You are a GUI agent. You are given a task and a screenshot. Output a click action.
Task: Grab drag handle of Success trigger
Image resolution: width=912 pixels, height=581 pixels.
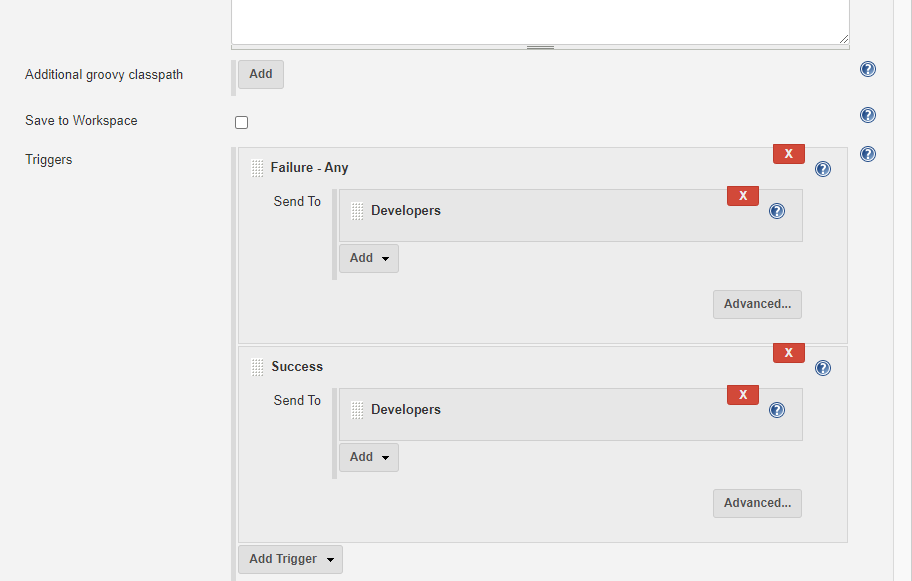click(257, 367)
